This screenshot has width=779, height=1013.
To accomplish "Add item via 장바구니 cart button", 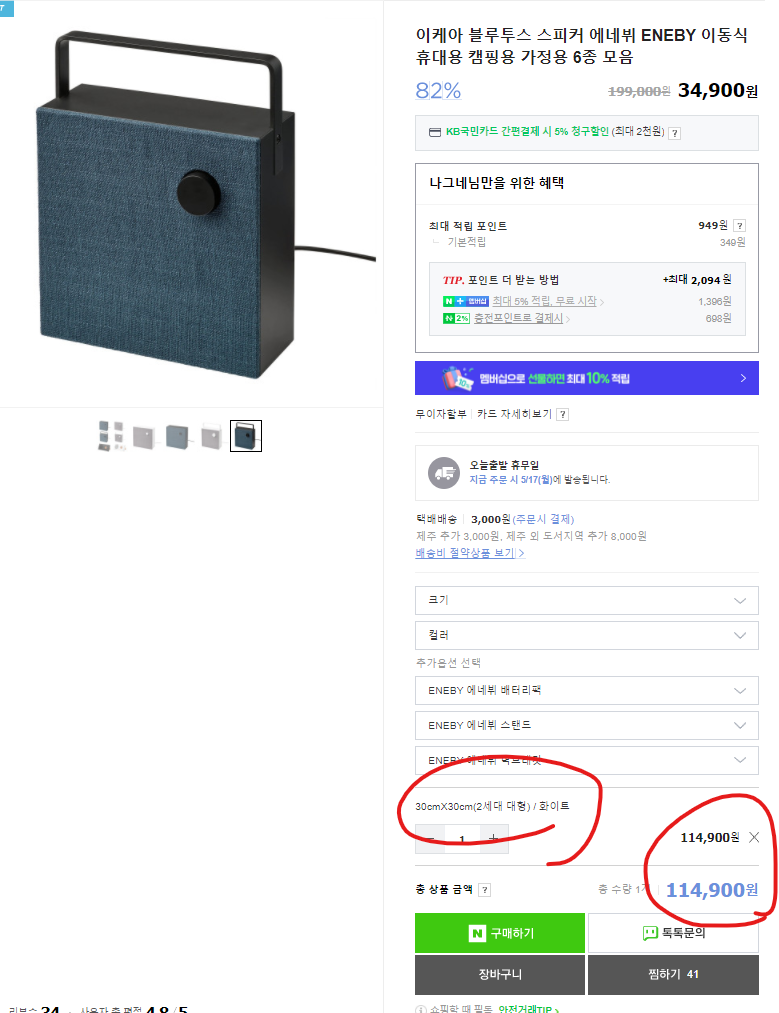I will tap(500, 974).
